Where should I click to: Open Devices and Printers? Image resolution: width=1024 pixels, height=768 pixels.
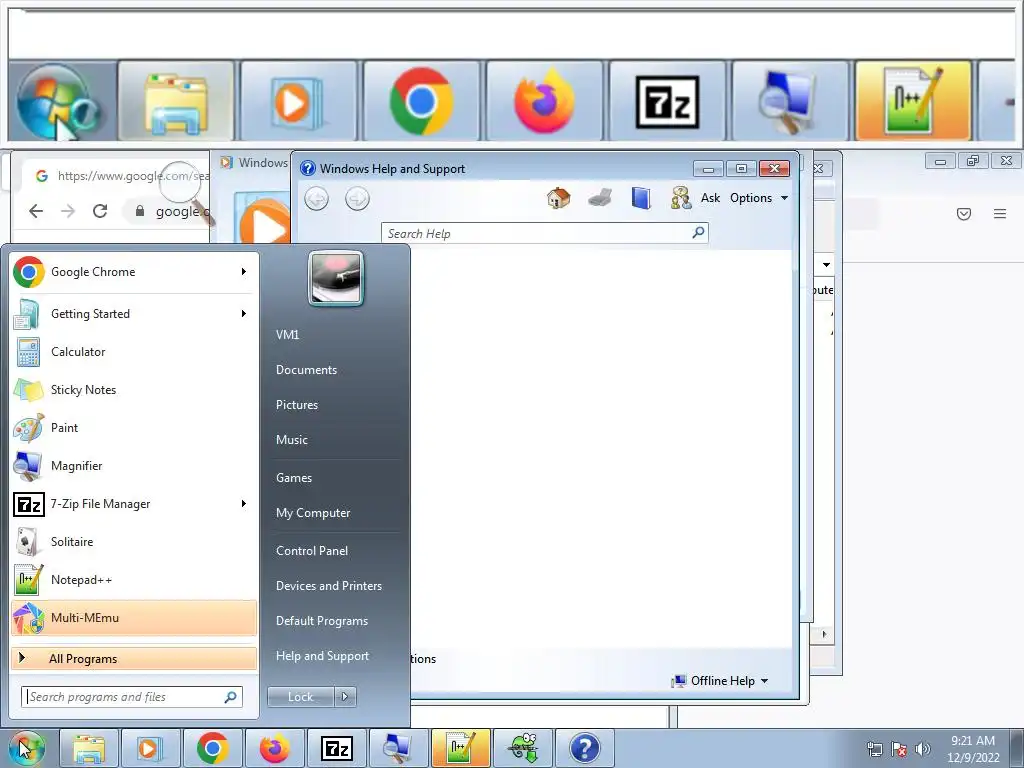[328, 586]
